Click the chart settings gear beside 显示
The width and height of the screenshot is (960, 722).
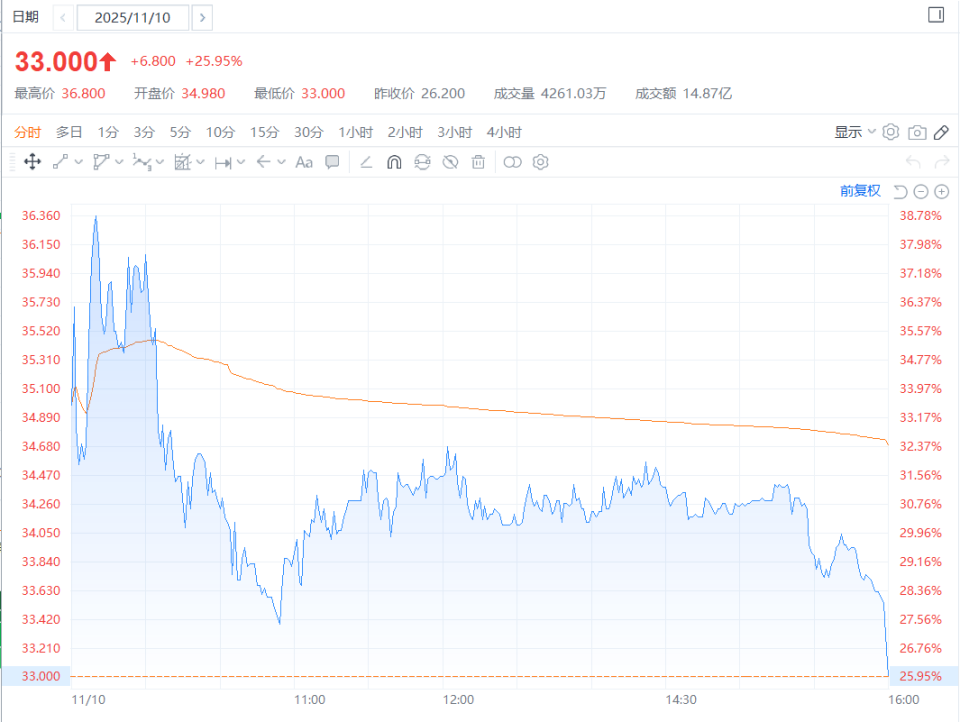[x=891, y=132]
